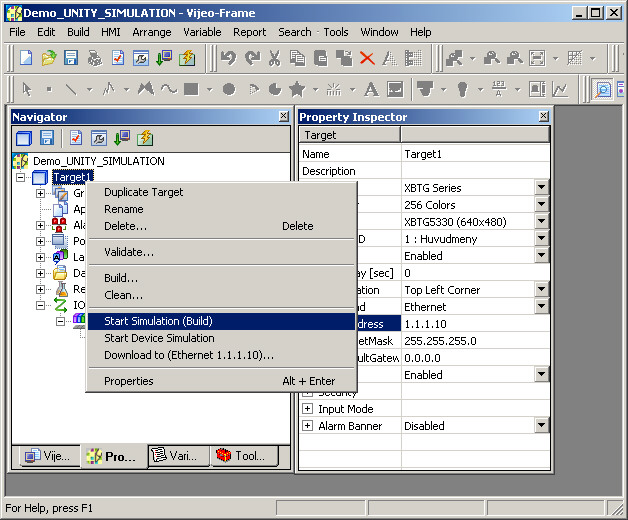This screenshot has height=520, width=628.
Task: Click the Fit to window icon
Action: pyautogui.click(x=537, y=58)
